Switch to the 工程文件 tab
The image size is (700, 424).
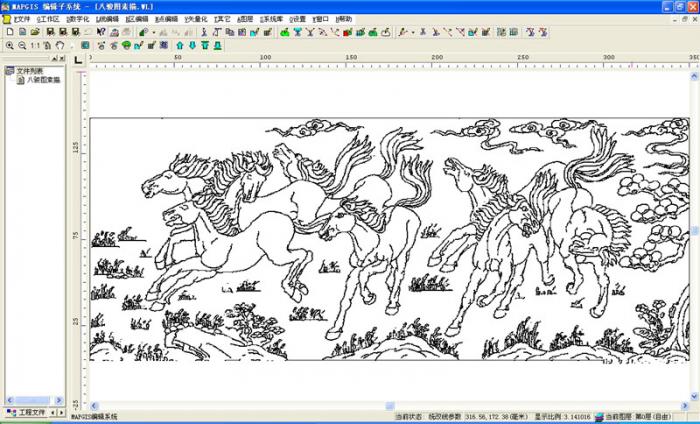coord(26,411)
